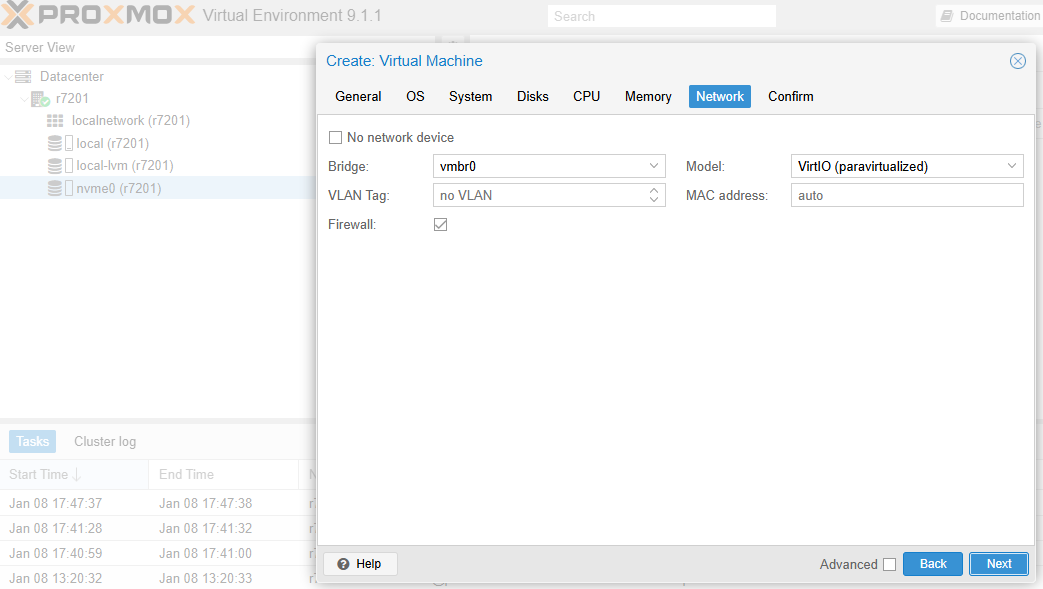Go to the Confirm tab
The image size is (1043, 589).
point(790,97)
